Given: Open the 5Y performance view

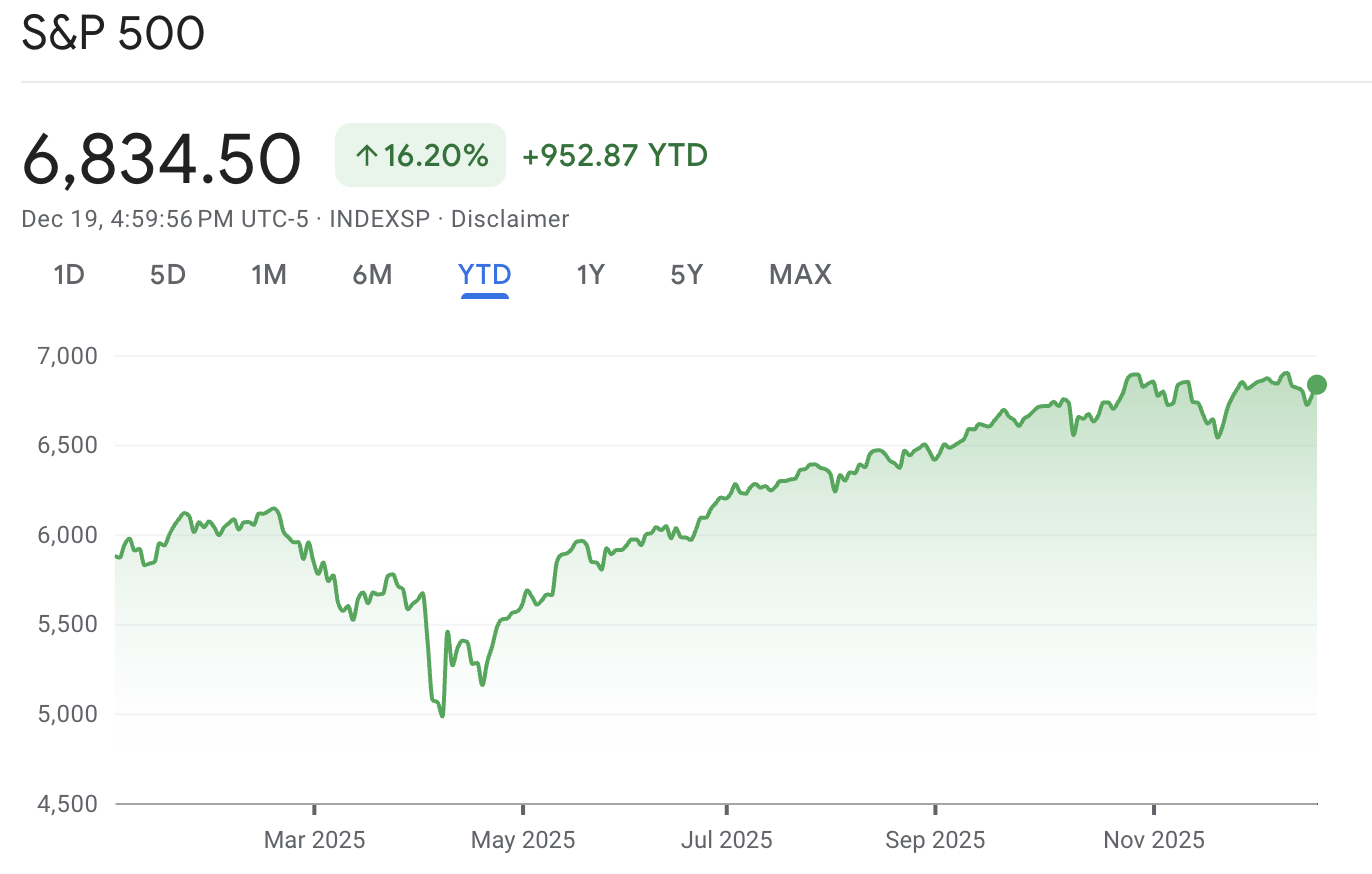Looking at the screenshot, I should pos(686,274).
